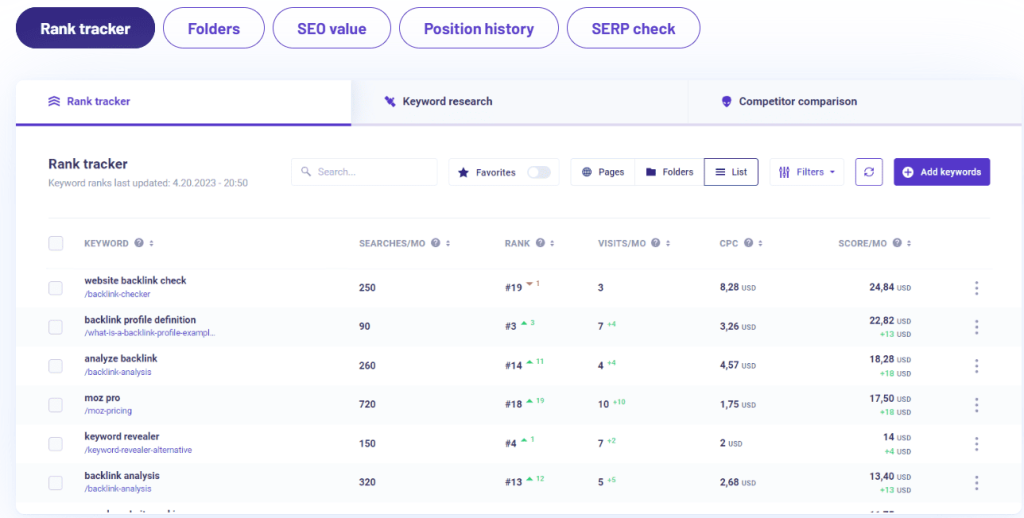Click the info icon next to SCORE/MO header
This screenshot has width=1024, height=518.
point(896,243)
